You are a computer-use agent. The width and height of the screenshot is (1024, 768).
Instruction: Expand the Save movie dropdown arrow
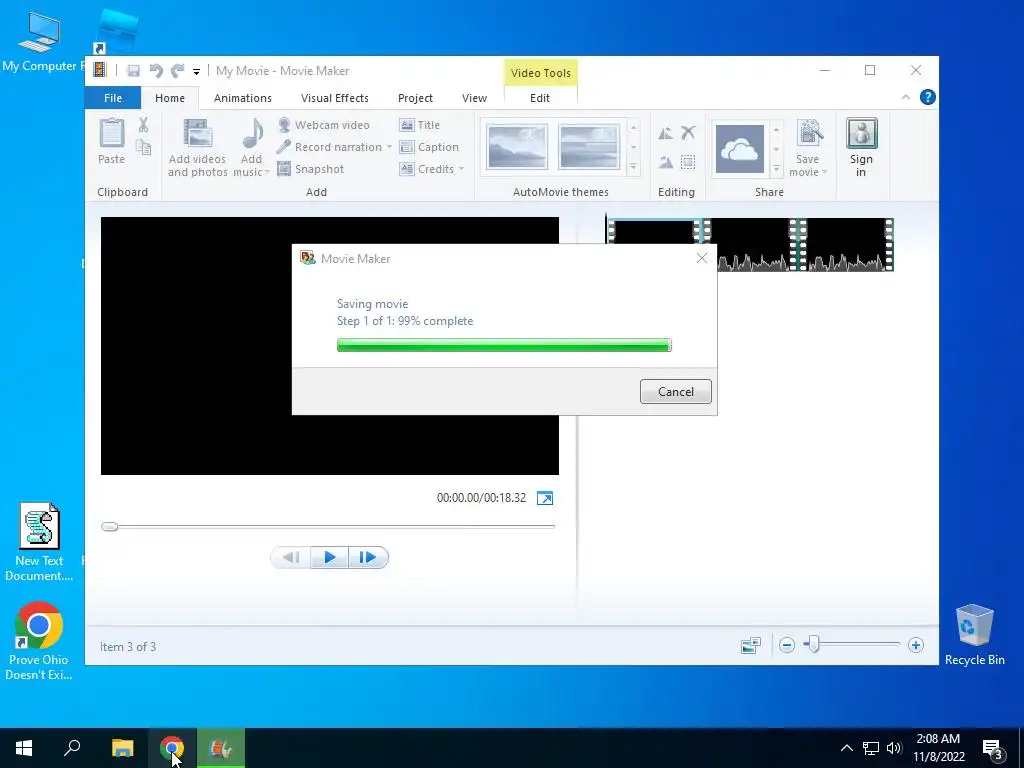(824, 172)
